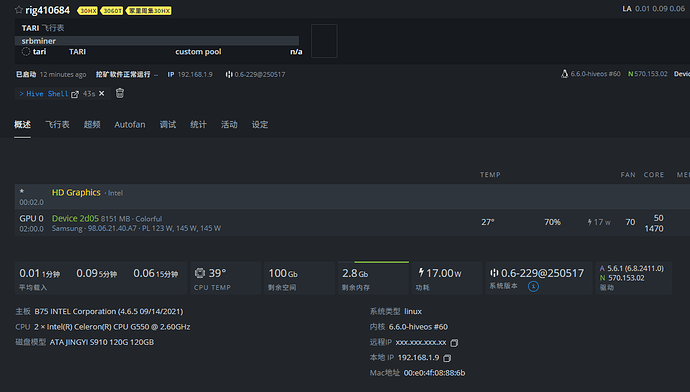Open the Autofan tab
Viewport: 690px width, 392px height.
(x=130, y=125)
